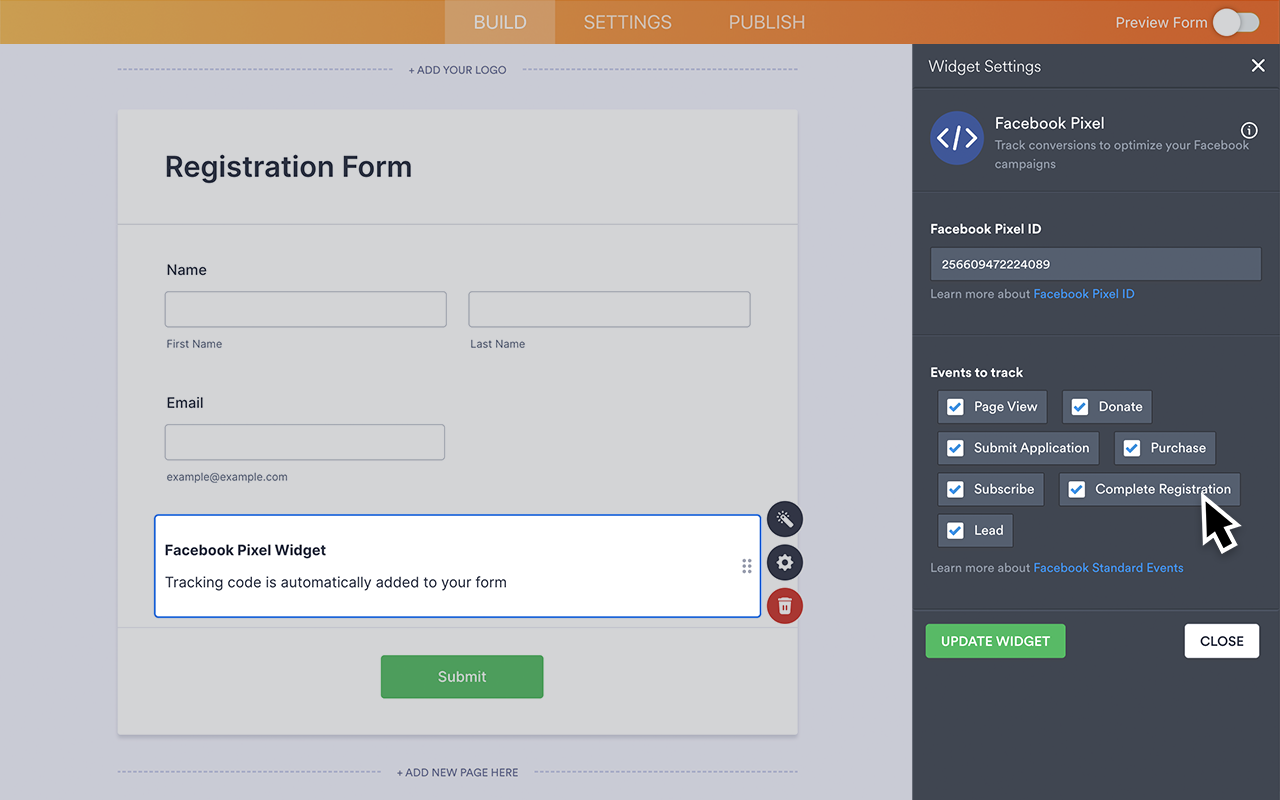
Task: Uncheck Complete Registration event
Action: tap(1076, 489)
